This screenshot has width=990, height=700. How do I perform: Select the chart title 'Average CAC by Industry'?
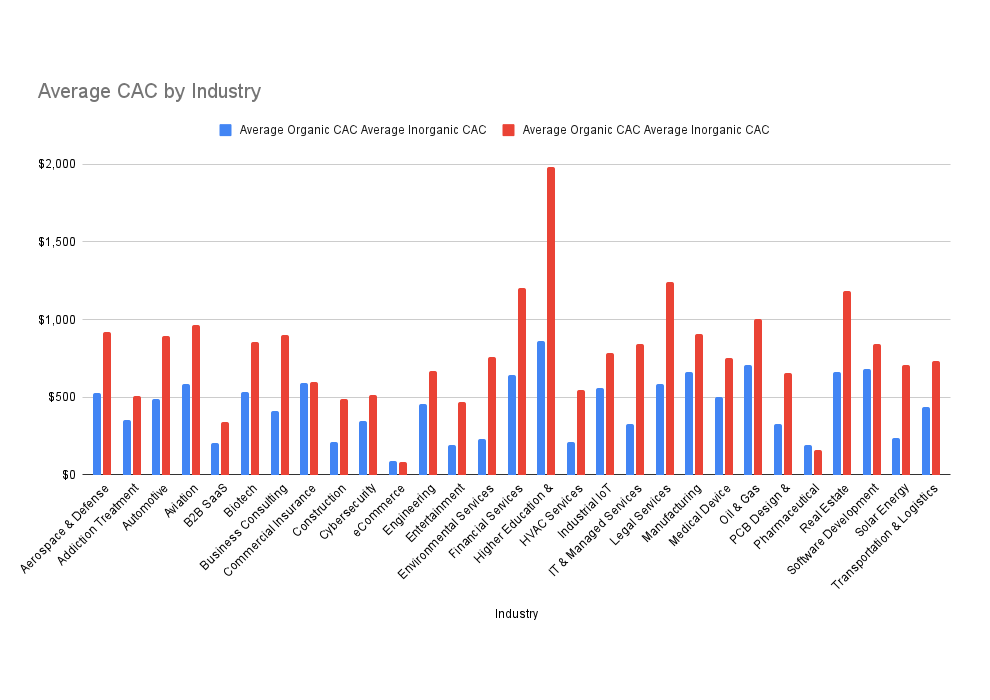(149, 92)
